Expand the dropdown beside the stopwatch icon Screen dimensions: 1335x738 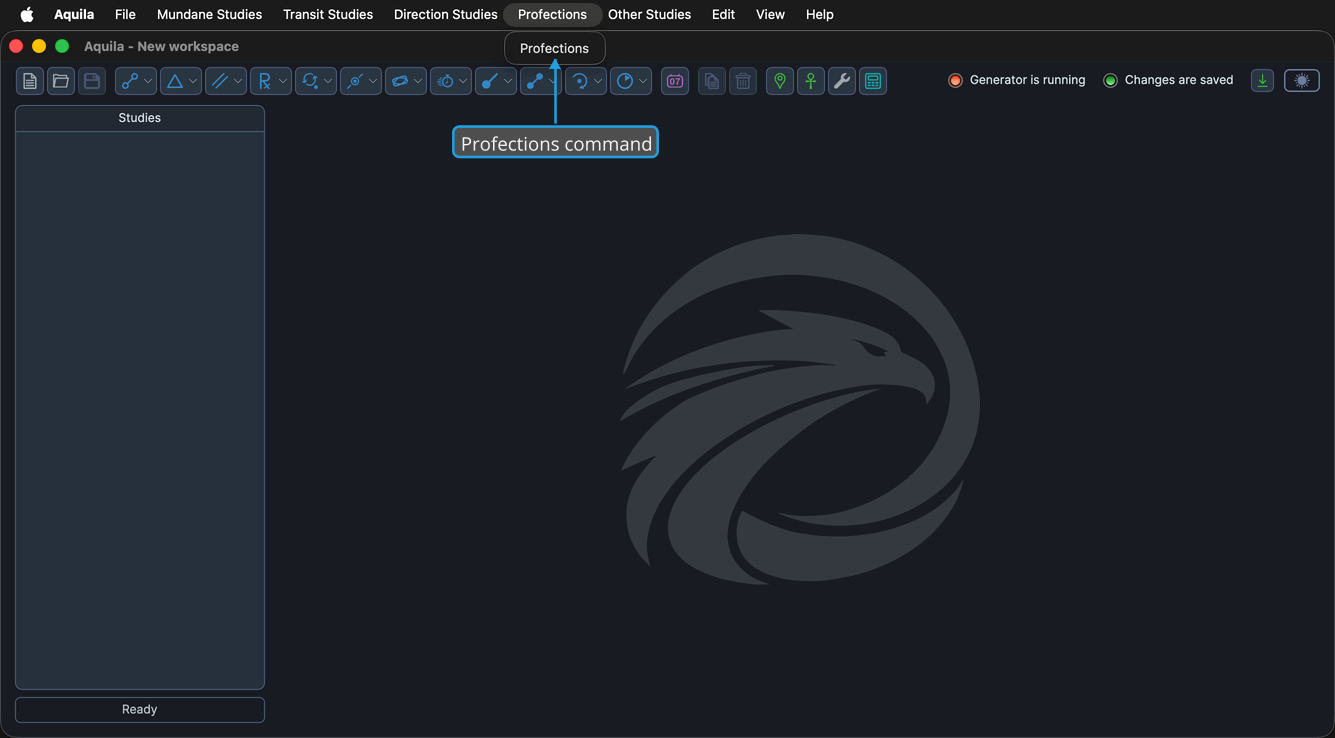click(463, 81)
